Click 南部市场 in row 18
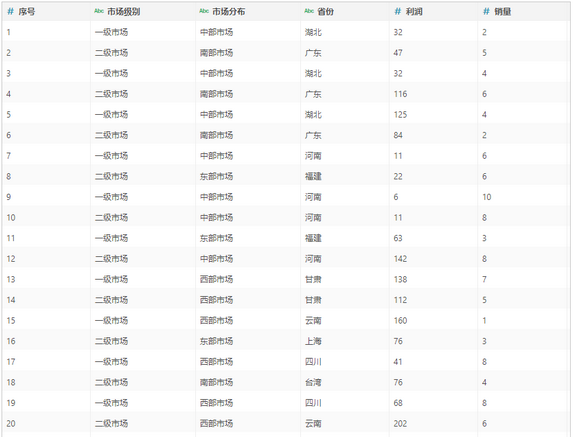Screen dimensions: 573x437 pos(216,382)
